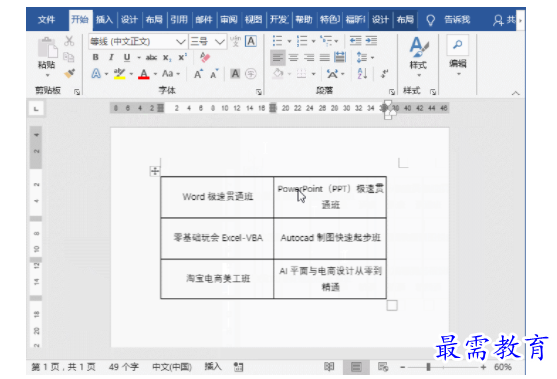This screenshot has width=557, height=379.
Task: Switch to the 视图 tab
Action: pos(253,20)
